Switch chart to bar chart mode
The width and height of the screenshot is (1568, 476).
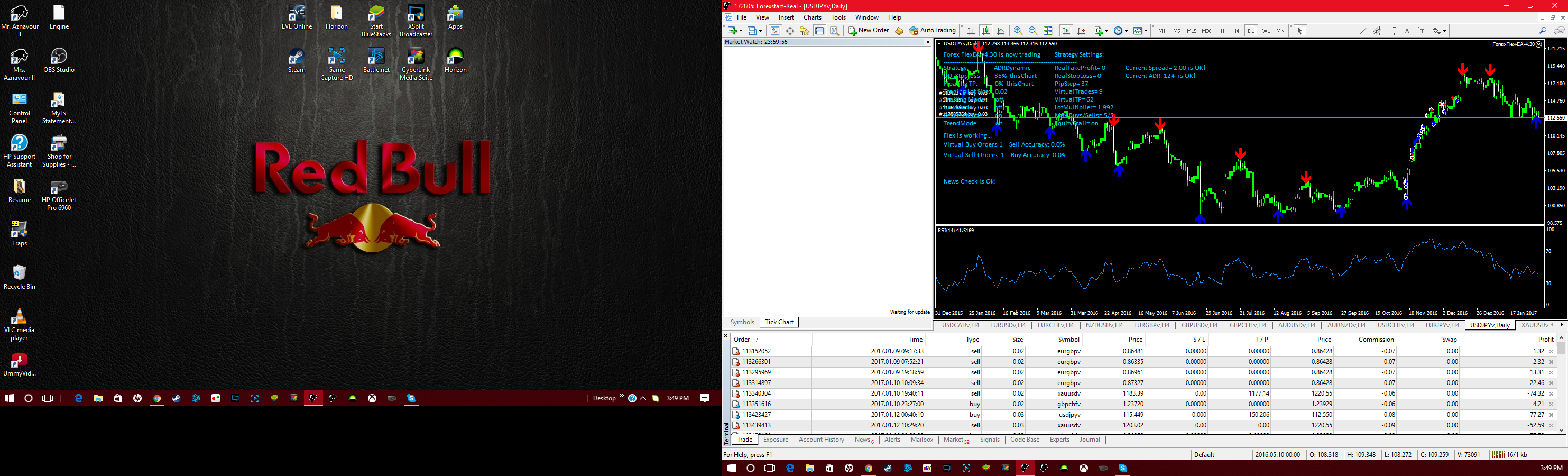972,31
